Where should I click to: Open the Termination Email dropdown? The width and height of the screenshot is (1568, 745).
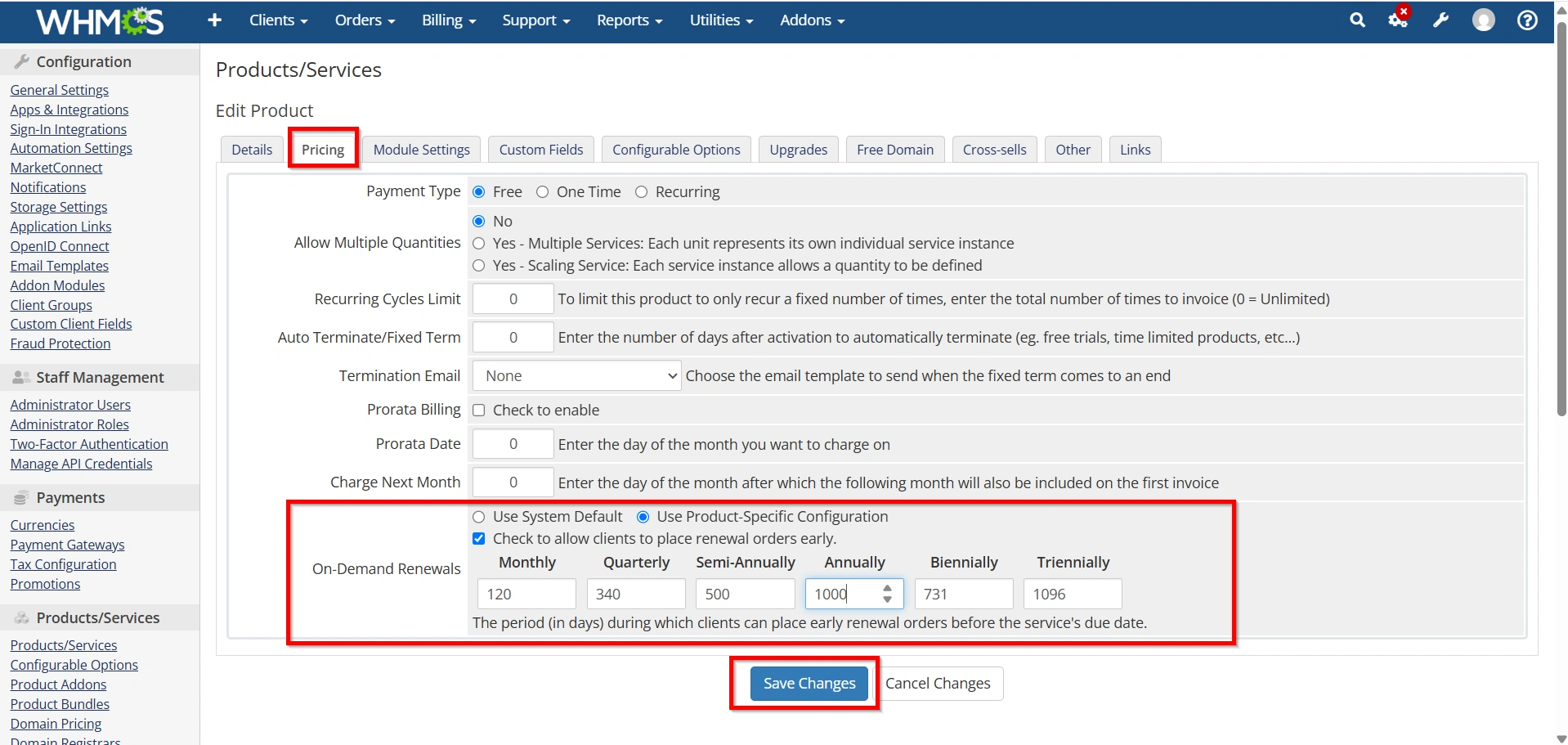coord(577,376)
